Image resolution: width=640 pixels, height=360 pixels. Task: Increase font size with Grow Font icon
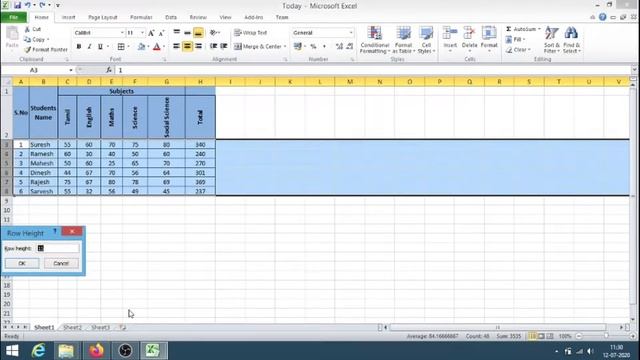151,33
